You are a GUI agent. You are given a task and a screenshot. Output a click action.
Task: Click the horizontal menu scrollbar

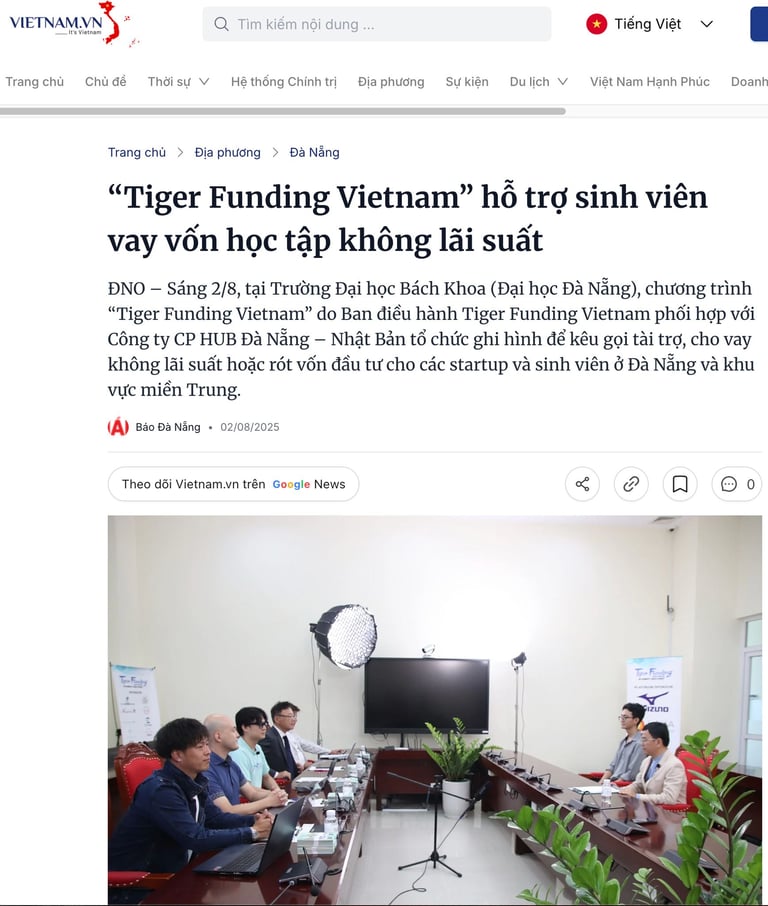point(283,112)
